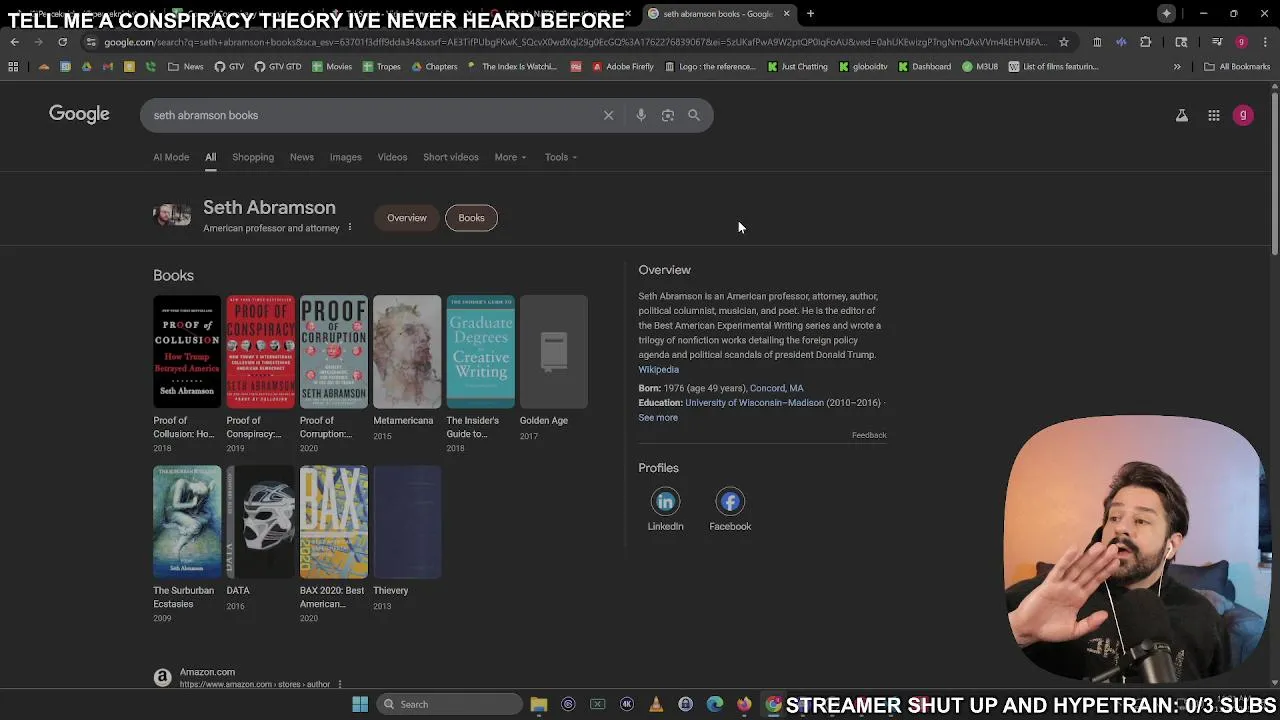Open the Proof of Corruption book cover

pos(334,352)
